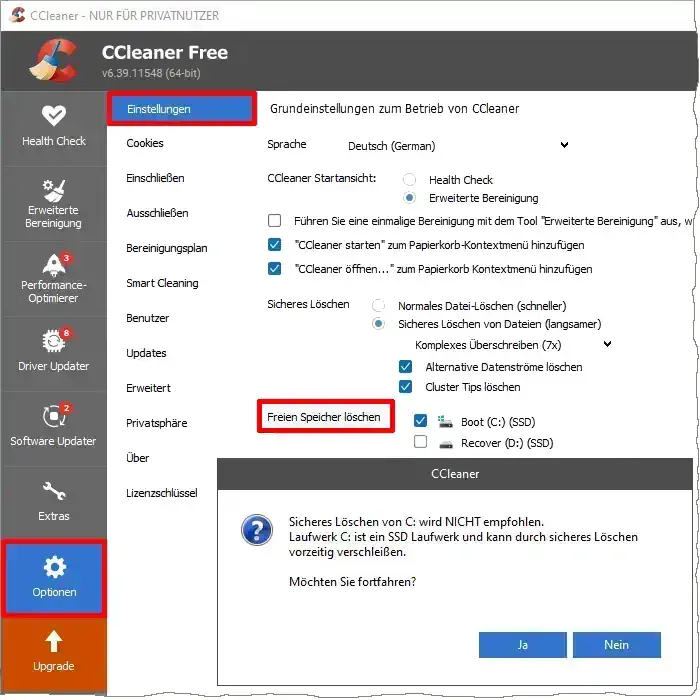
Task: Click version text v6.39.11548 (64-bit)
Action: (151, 73)
